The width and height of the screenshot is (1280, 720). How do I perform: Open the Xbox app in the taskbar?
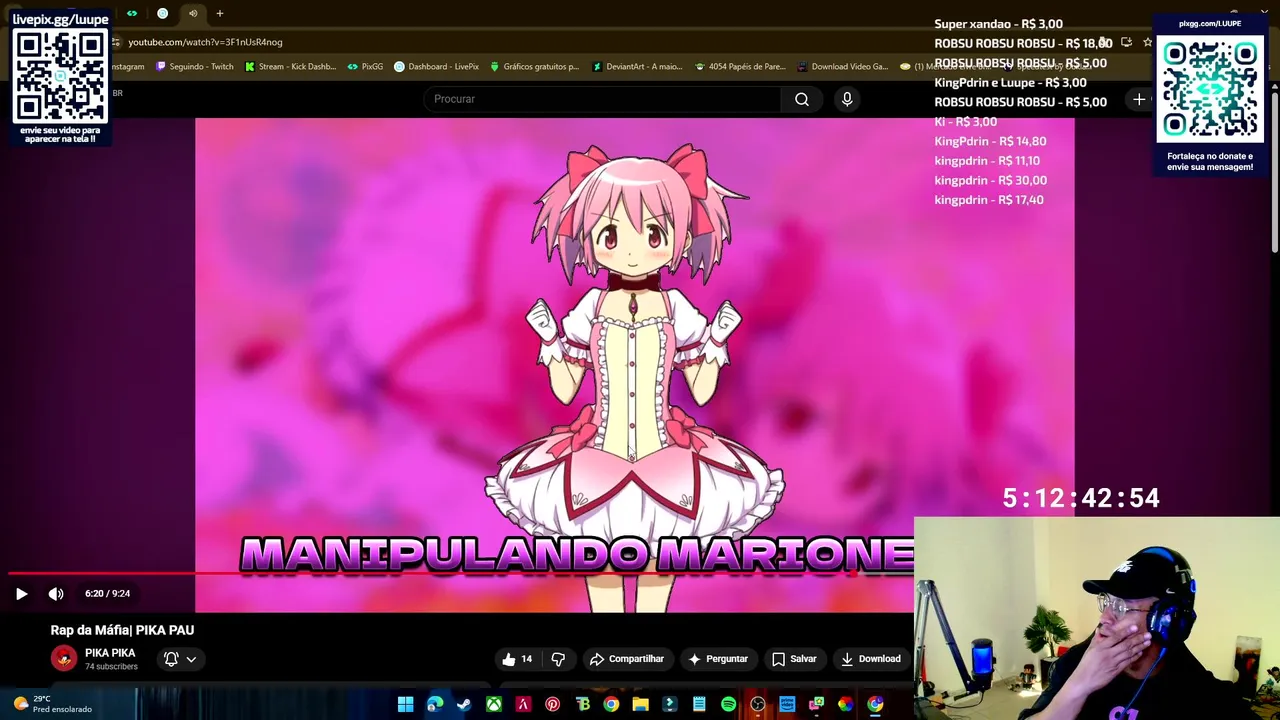[494, 705]
